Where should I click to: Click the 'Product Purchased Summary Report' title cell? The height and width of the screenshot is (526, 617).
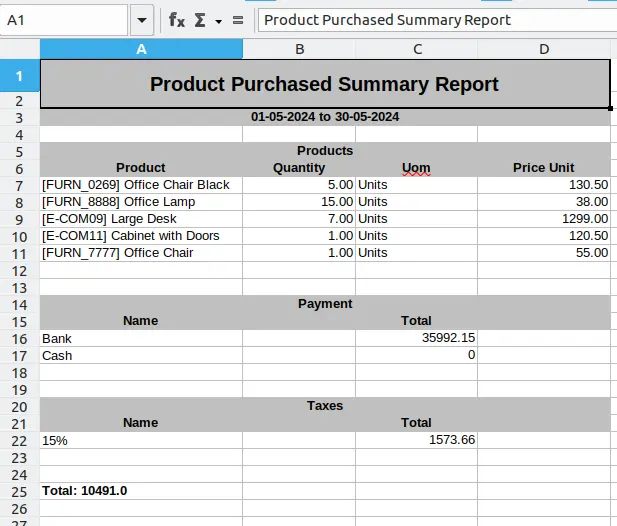pyautogui.click(x=324, y=84)
